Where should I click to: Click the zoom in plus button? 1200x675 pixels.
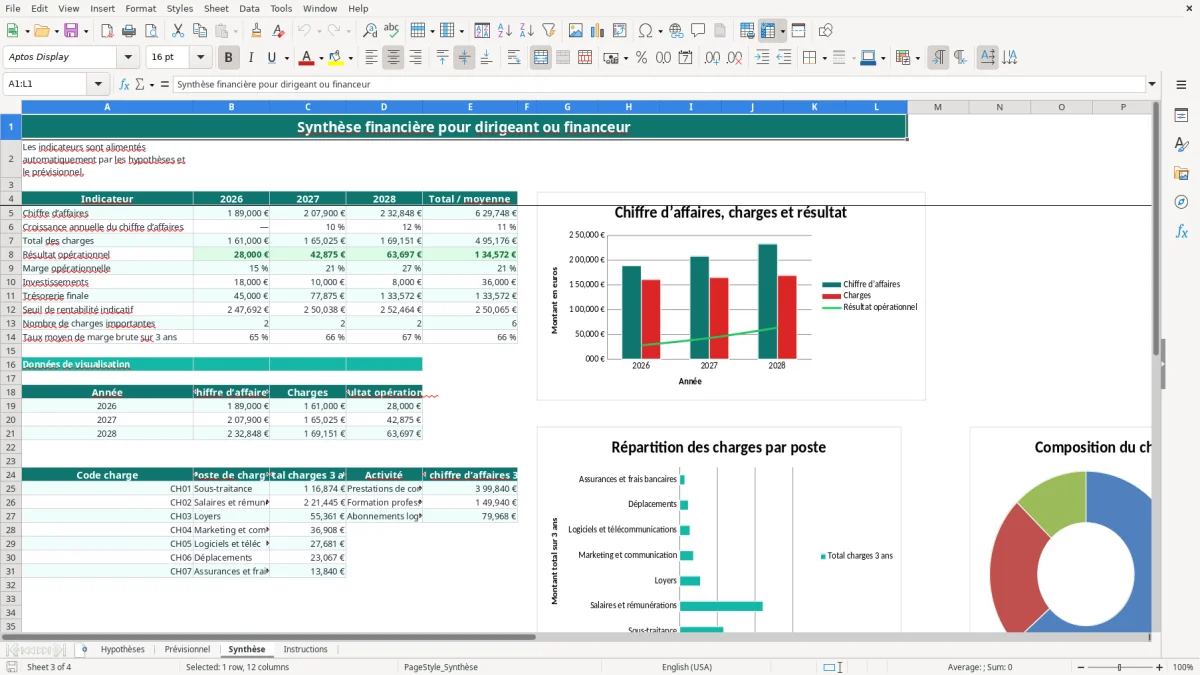click(1159, 667)
